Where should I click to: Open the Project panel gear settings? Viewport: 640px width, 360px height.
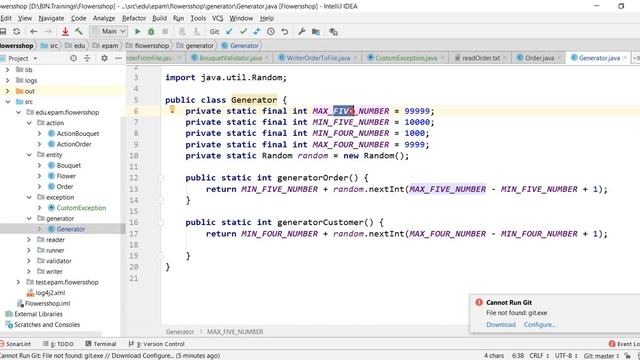pos(104,58)
